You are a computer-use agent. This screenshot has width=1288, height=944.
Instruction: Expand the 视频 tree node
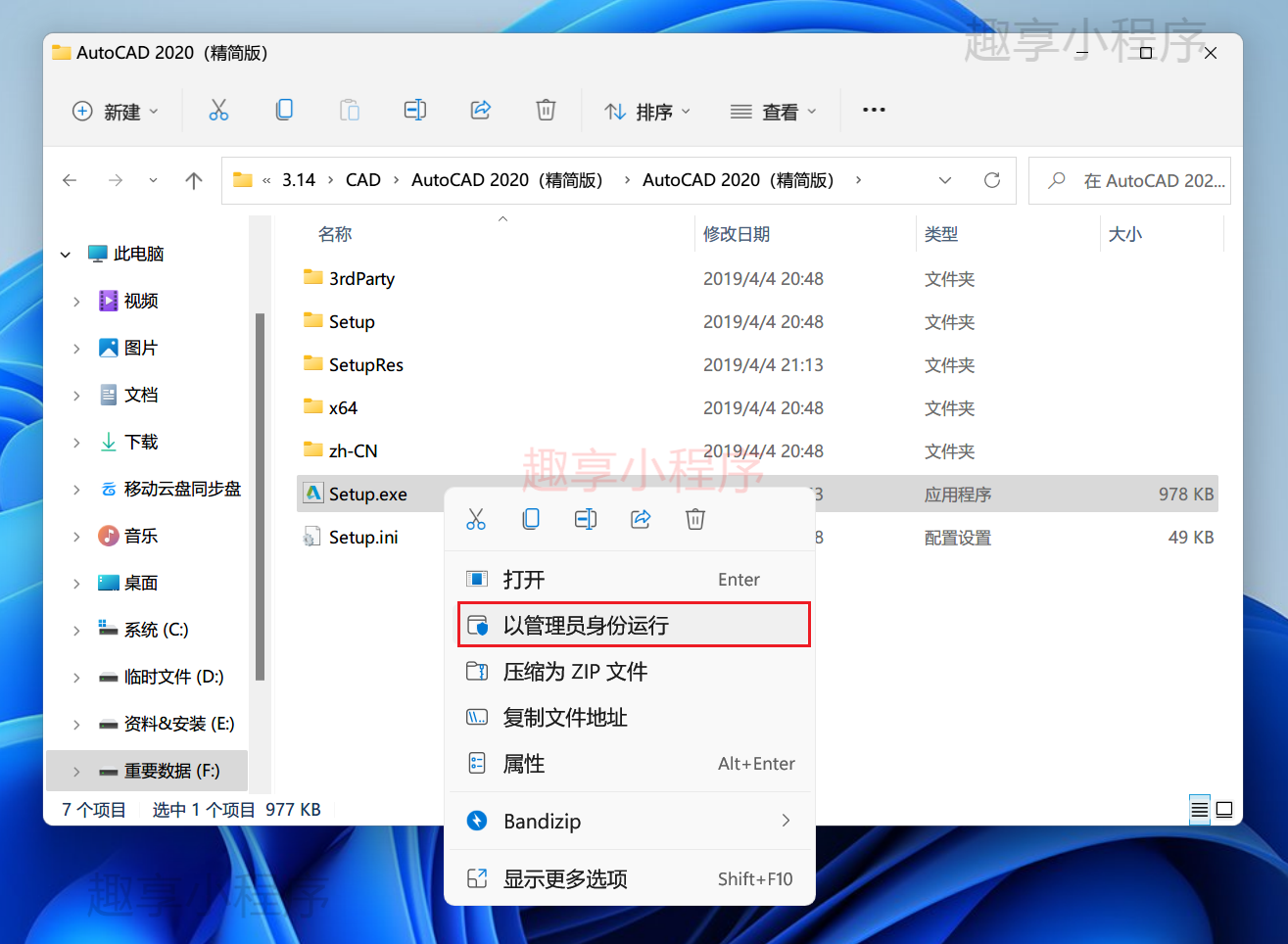(76, 302)
